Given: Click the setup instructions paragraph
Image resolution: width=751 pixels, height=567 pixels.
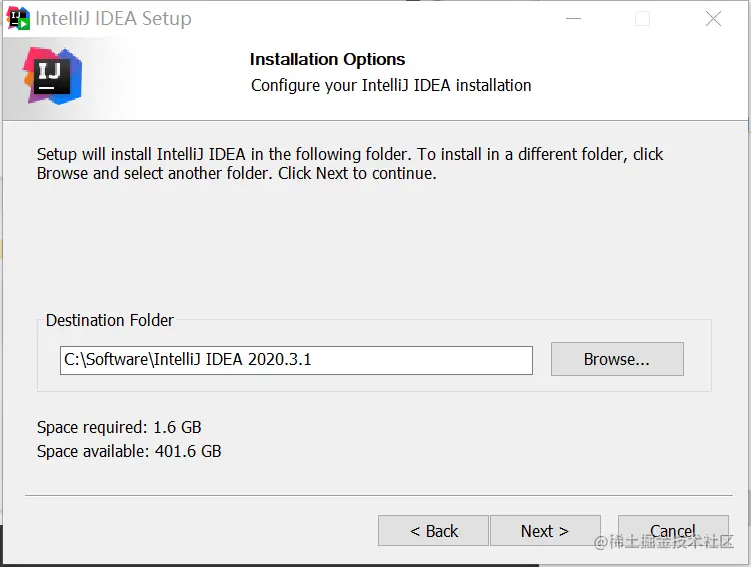Looking at the screenshot, I should coord(350,164).
